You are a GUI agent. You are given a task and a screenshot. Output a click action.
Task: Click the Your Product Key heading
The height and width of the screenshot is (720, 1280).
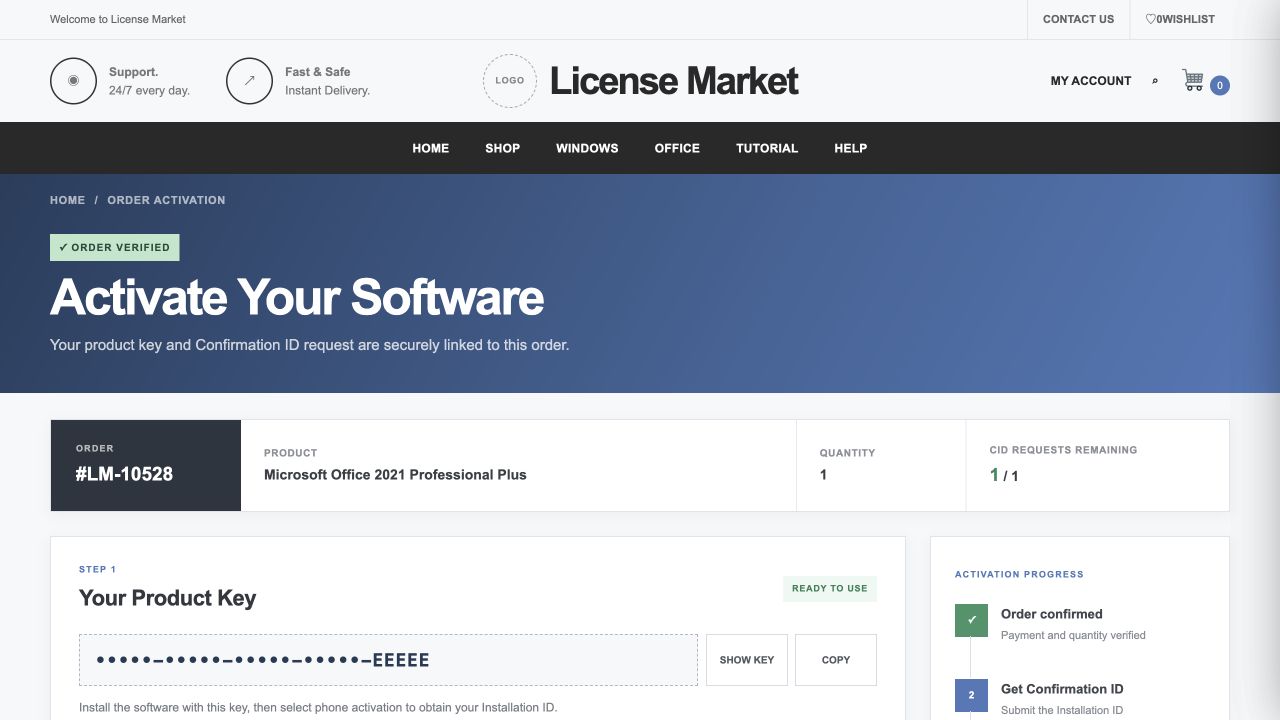tap(168, 598)
